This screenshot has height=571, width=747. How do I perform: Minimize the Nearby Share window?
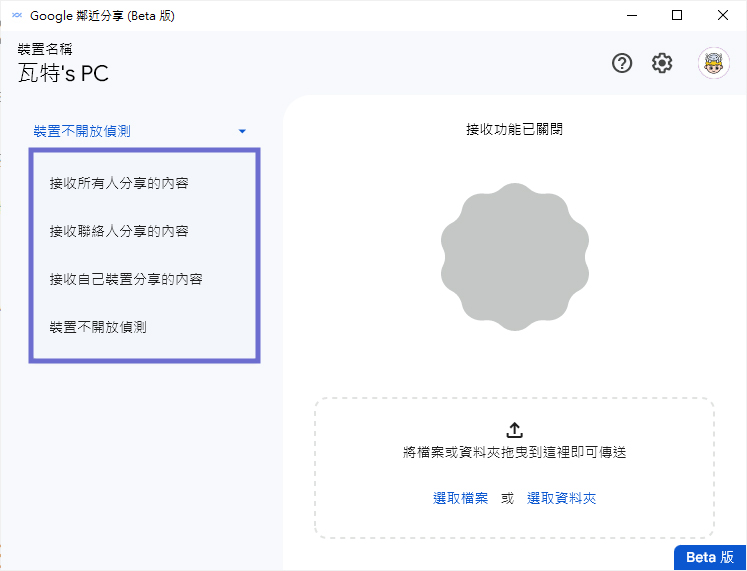coord(632,16)
